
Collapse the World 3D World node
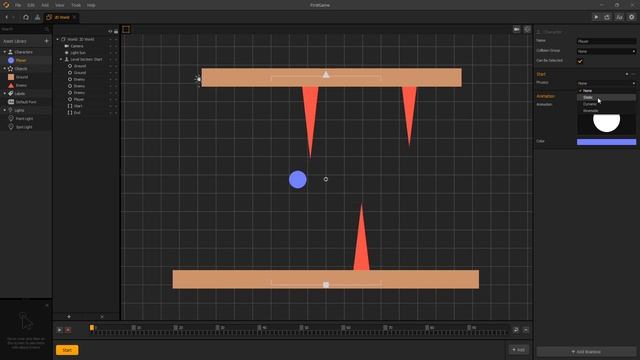click(58, 39)
